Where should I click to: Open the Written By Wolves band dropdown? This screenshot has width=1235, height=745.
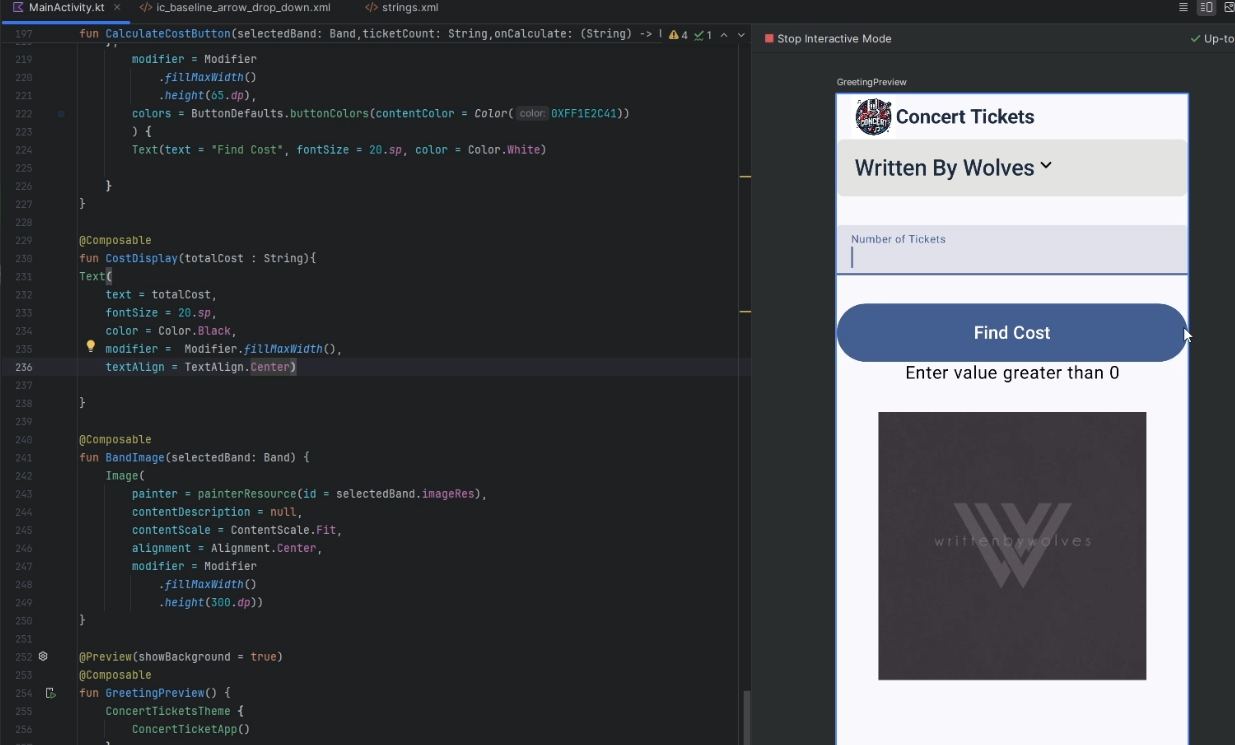1012,168
